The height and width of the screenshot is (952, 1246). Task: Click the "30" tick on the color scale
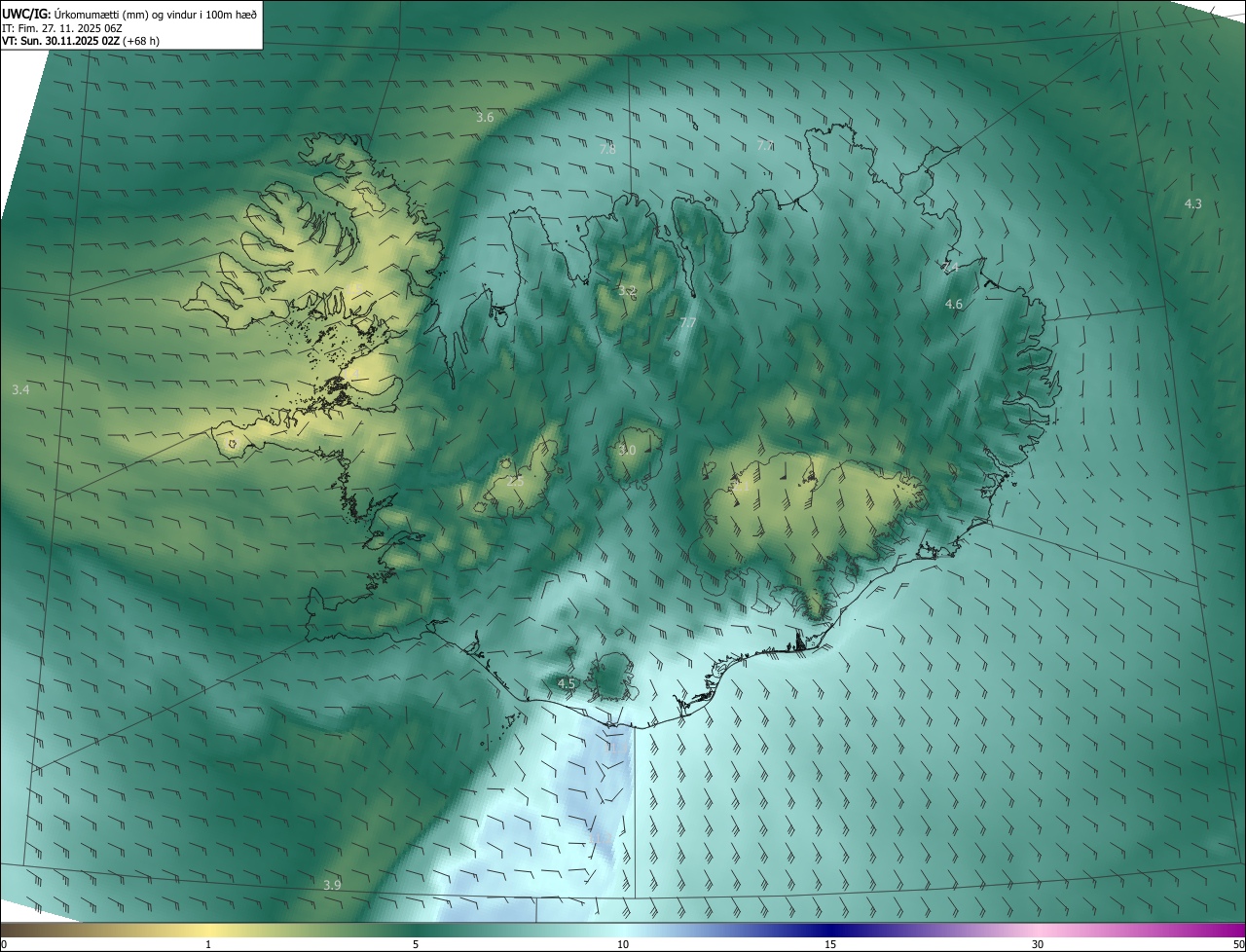tap(1038, 944)
